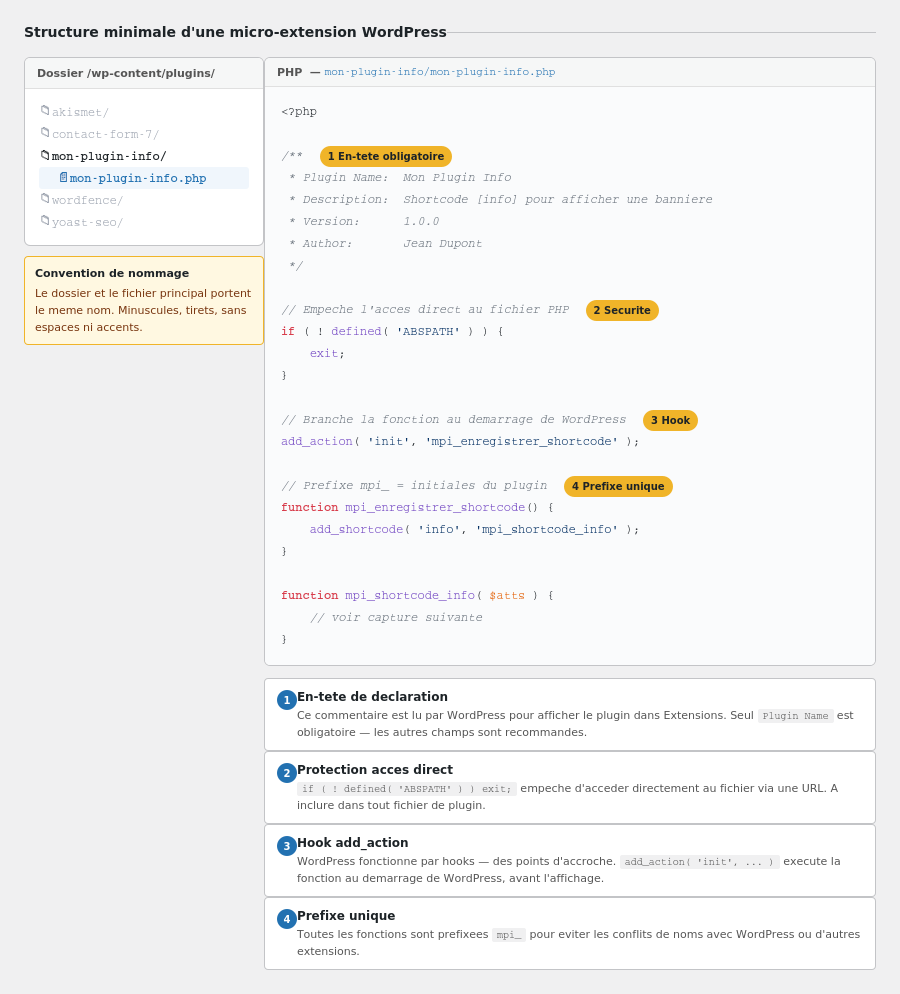This screenshot has width=900, height=994.
Task: Click the 'Convention de nommage' title
Action: pos(112,273)
